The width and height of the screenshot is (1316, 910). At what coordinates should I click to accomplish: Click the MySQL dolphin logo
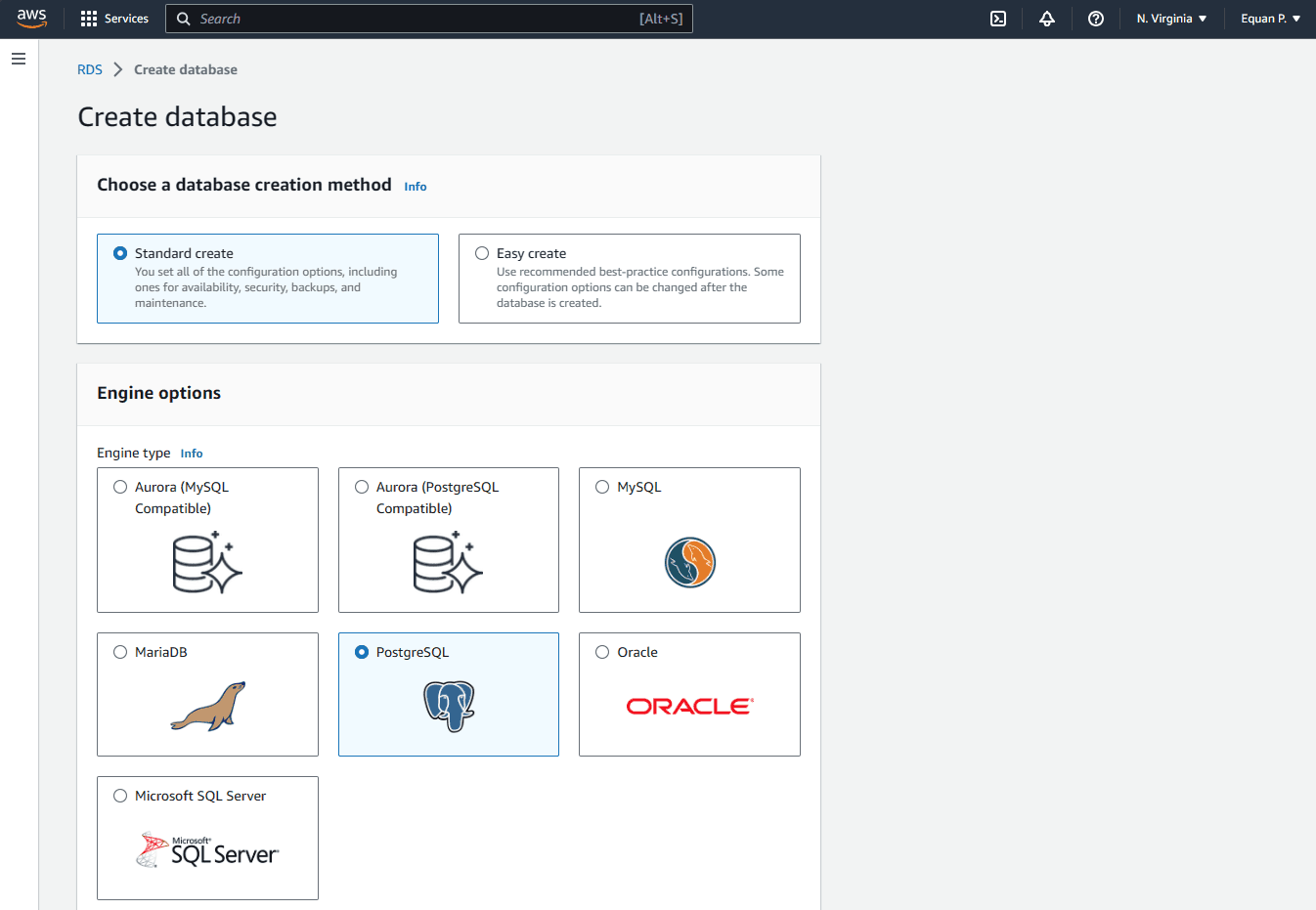point(690,562)
